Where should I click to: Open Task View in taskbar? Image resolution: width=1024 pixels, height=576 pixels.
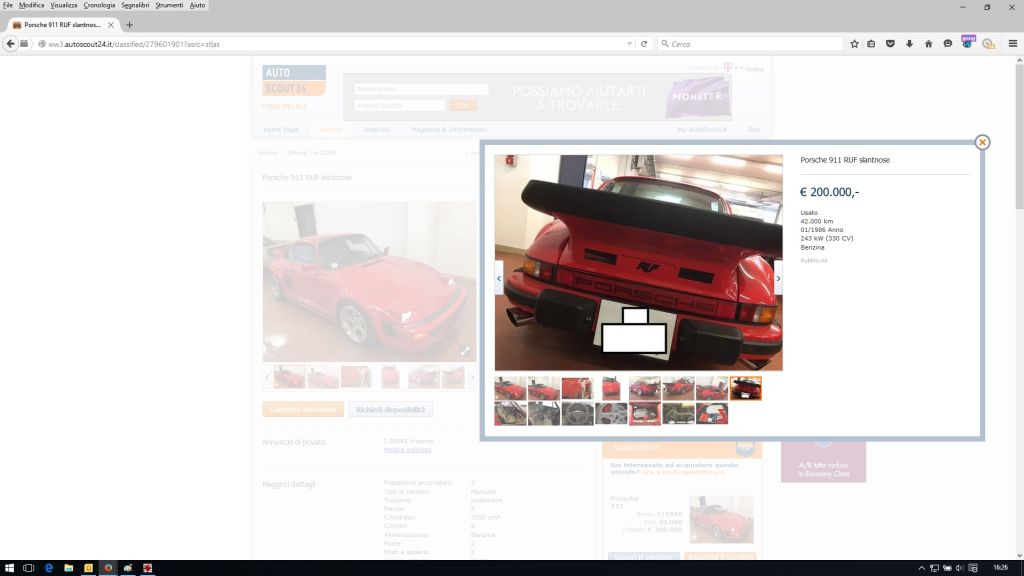point(29,568)
